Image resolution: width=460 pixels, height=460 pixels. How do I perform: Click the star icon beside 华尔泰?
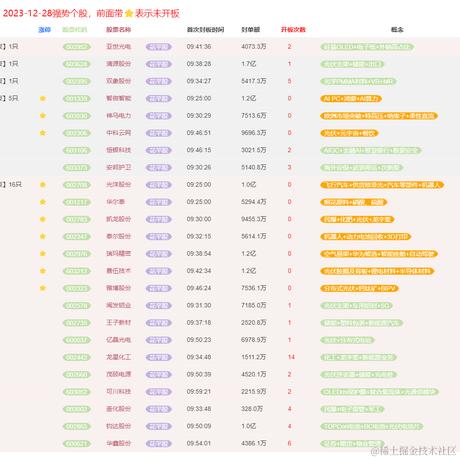43,202
